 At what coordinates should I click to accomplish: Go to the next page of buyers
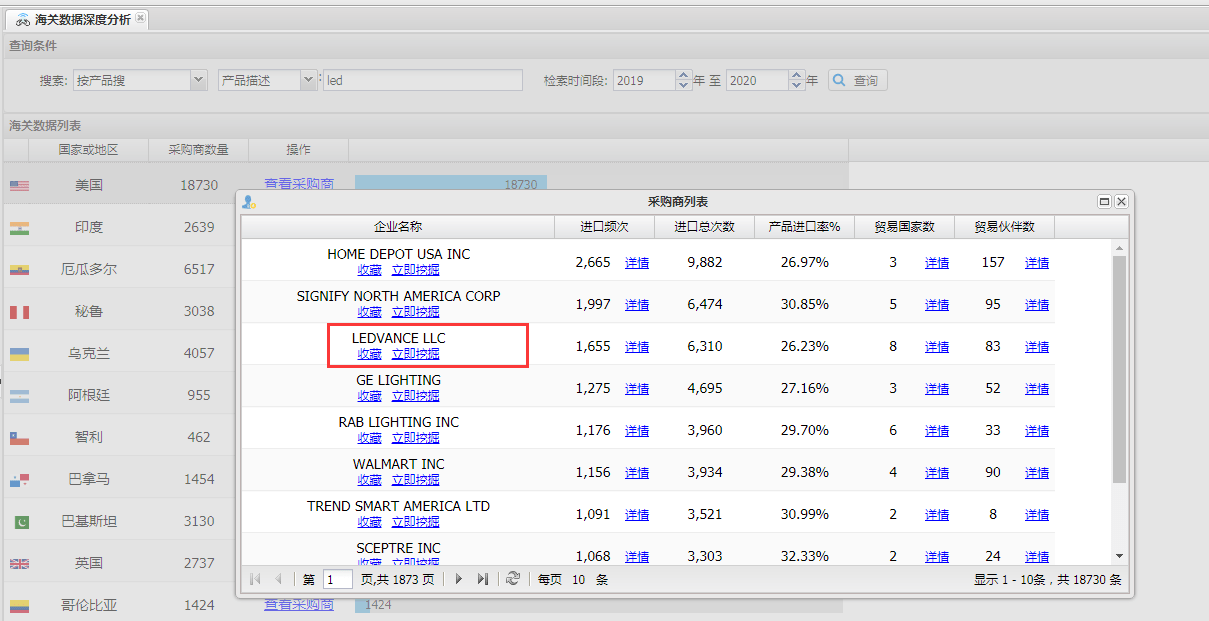tap(459, 579)
